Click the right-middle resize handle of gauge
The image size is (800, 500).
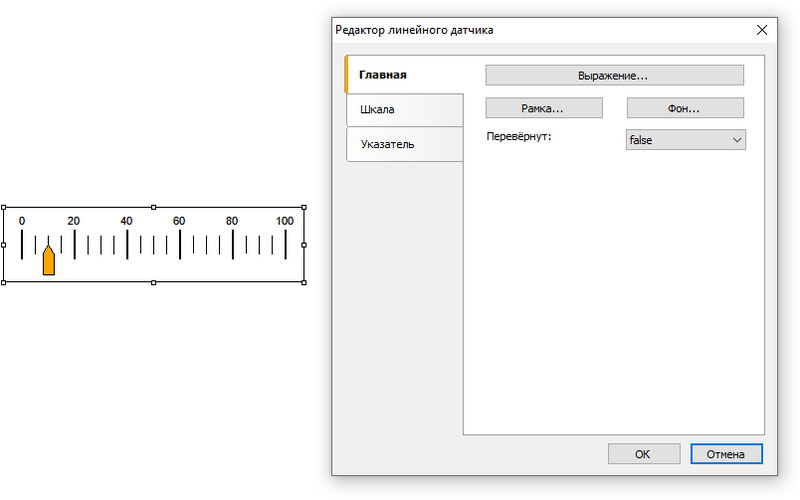click(x=304, y=245)
